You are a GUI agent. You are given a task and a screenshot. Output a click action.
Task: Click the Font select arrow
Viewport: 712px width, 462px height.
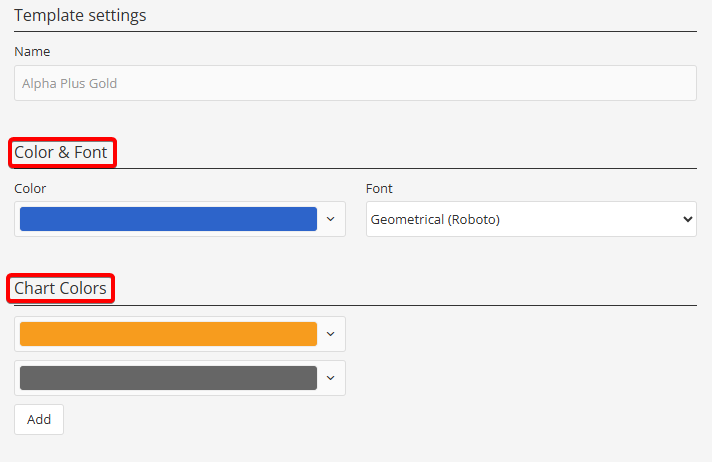pos(686,219)
